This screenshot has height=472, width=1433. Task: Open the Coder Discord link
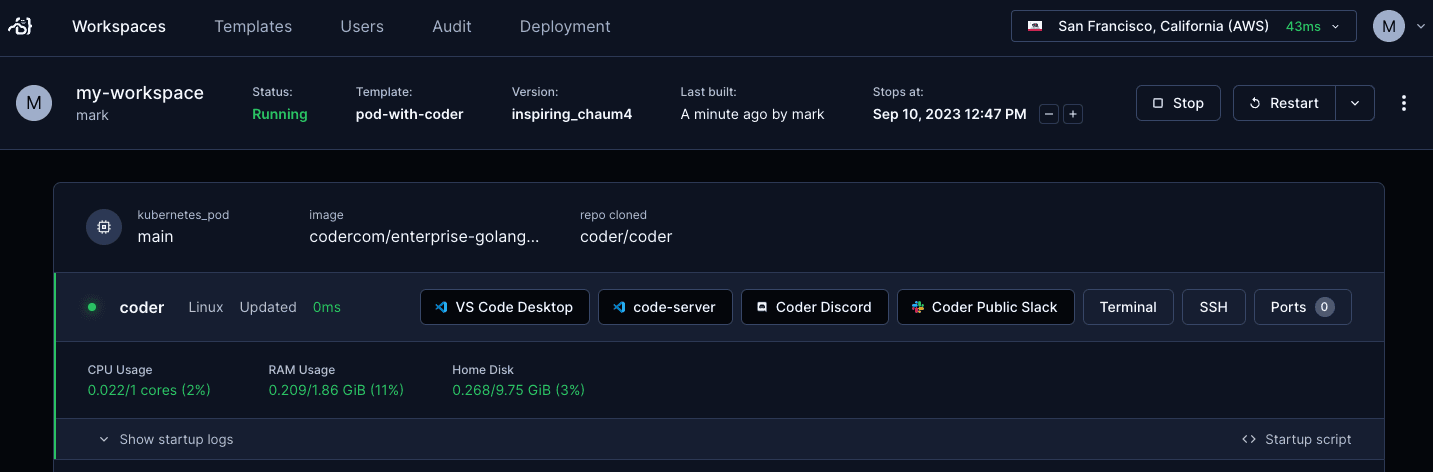pyautogui.click(x=815, y=307)
